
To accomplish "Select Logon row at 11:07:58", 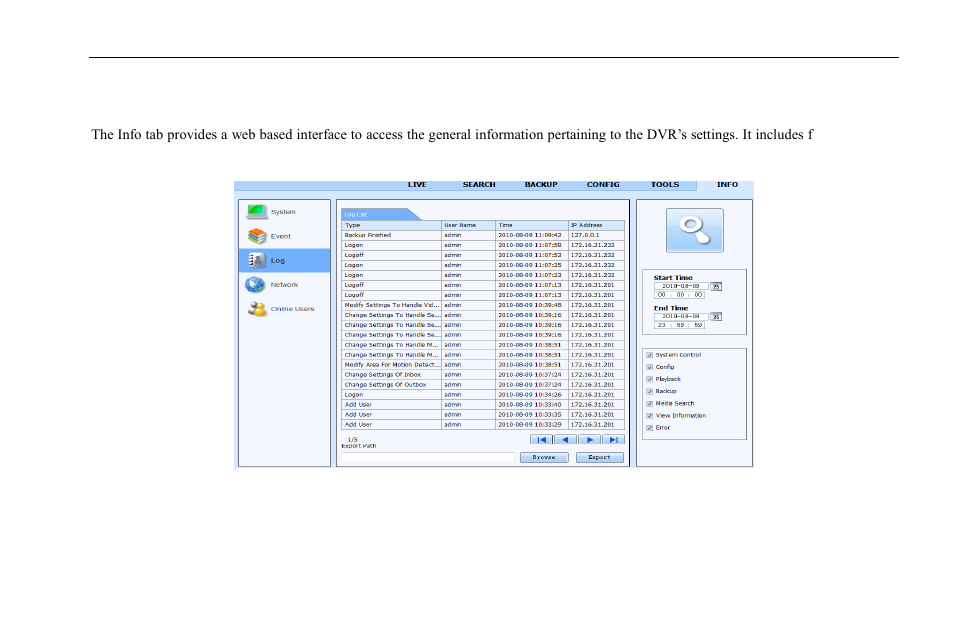I will (483, 245).
